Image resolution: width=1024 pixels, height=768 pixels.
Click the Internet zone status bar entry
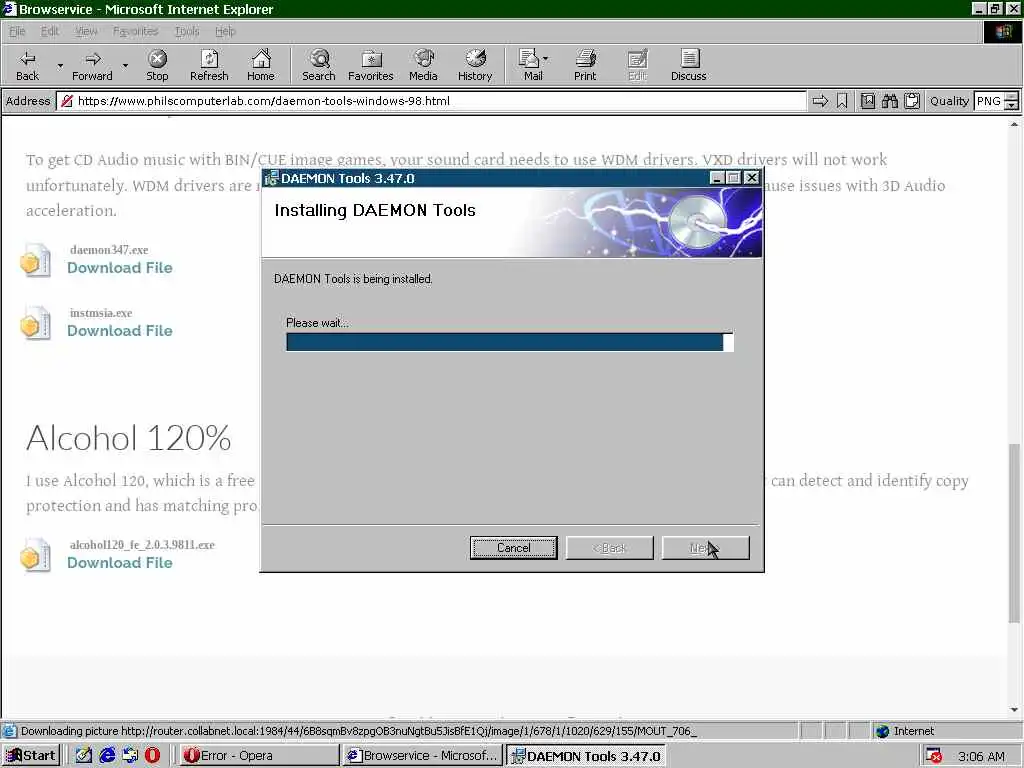point(905,731)
